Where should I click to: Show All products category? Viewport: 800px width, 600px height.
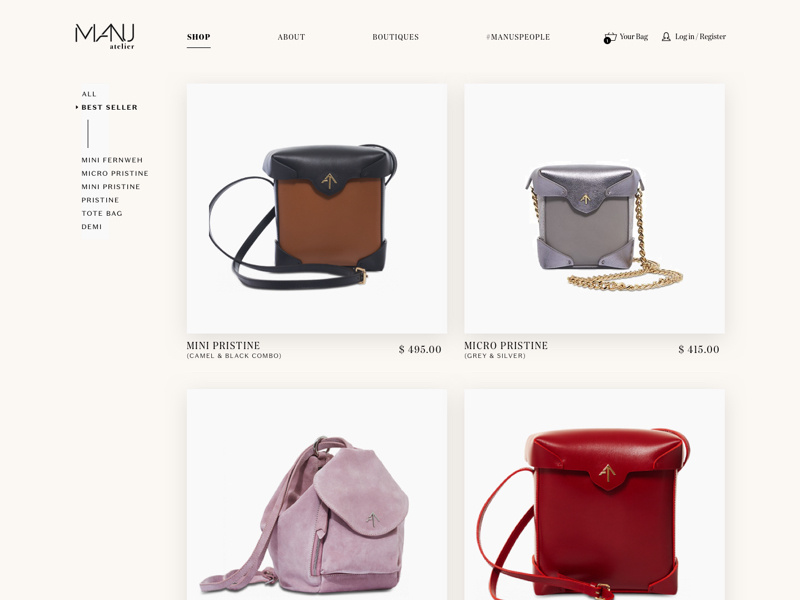[x=89, y=94]
